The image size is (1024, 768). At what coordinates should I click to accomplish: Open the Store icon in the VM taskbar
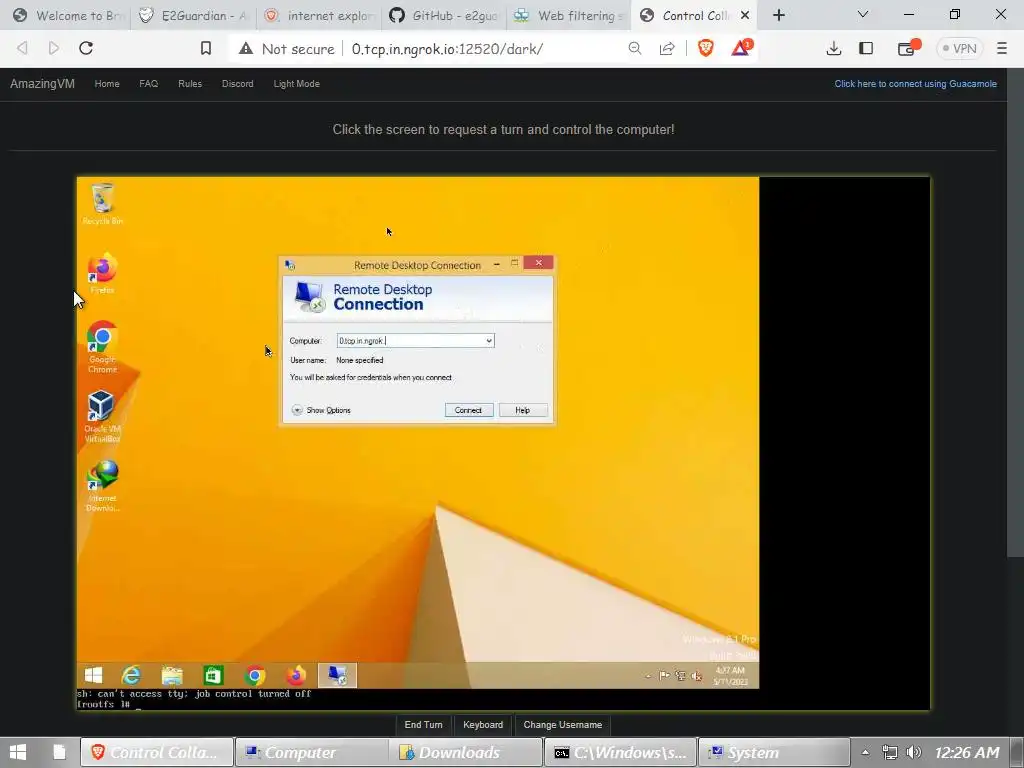pyautogui.click(x=214, y=675)
